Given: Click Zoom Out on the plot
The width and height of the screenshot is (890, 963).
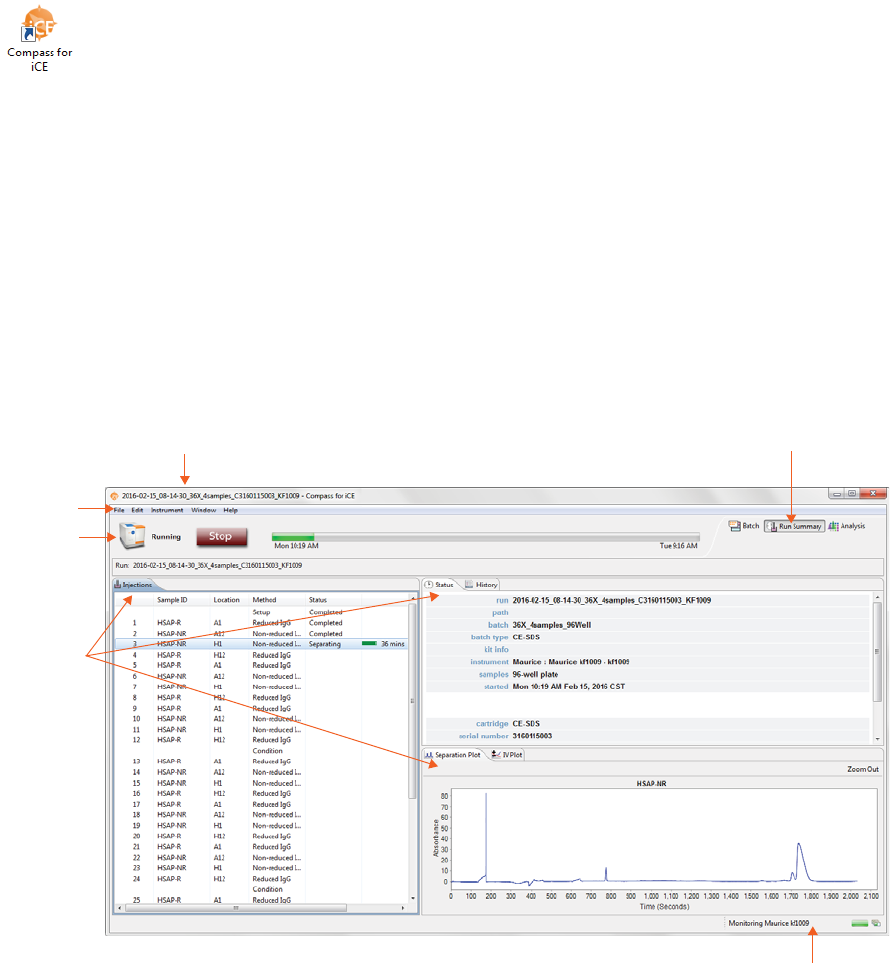Looking at the screenshot, I should point(862,770).
